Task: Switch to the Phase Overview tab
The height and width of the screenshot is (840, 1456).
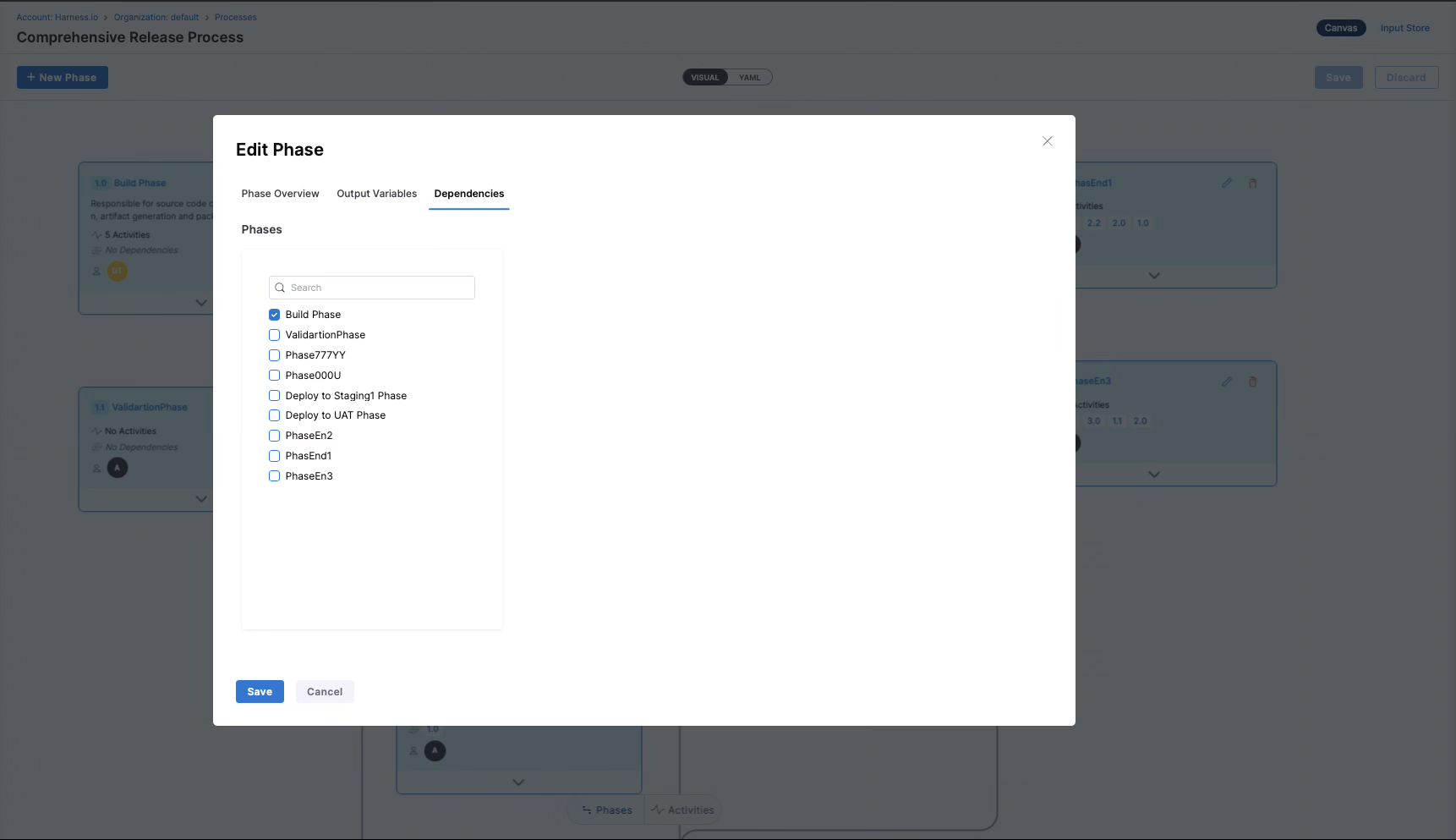Action: tap(280, 194)
